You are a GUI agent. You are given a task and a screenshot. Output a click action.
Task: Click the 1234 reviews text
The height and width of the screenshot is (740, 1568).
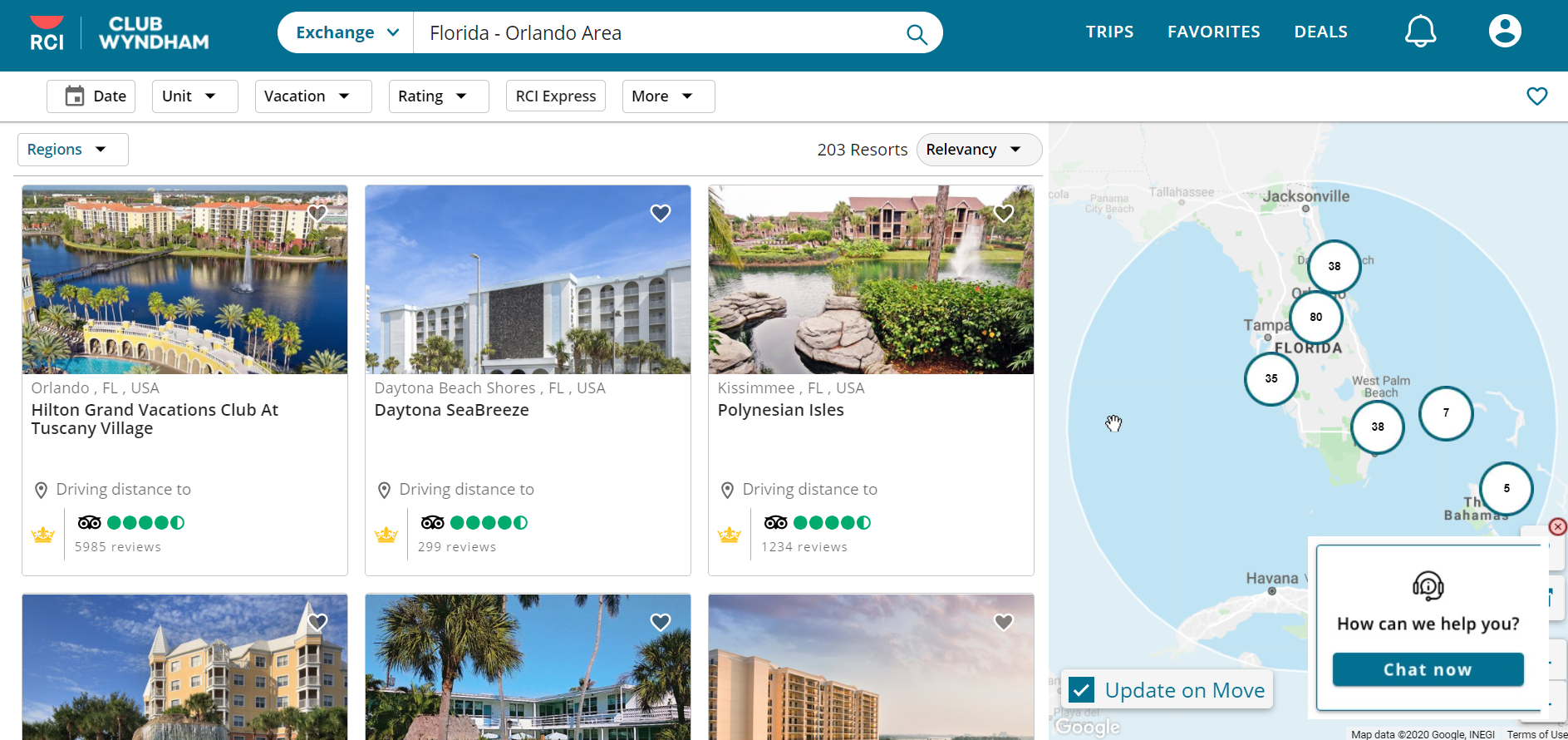(804, 547)
